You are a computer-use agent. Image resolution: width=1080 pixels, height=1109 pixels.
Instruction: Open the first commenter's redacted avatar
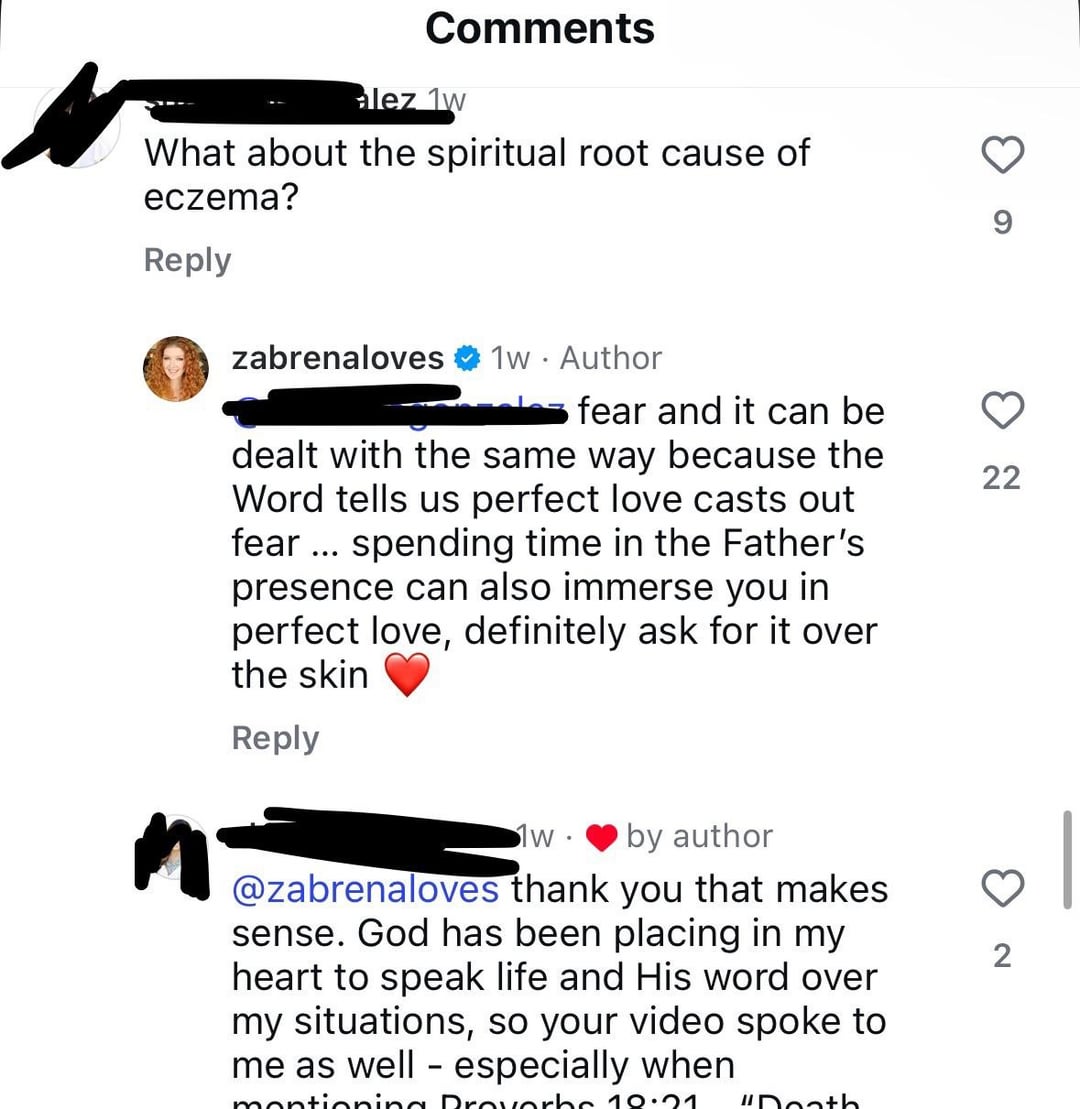point(78,128)
